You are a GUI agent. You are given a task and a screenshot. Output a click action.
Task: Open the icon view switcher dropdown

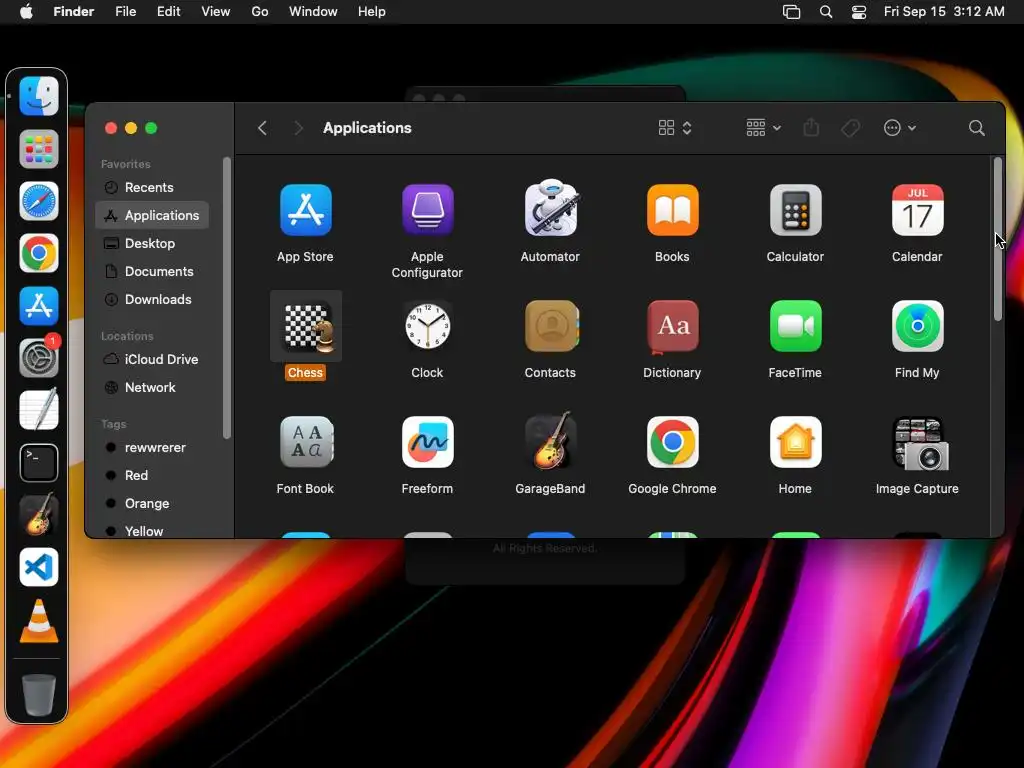[675, 128]
